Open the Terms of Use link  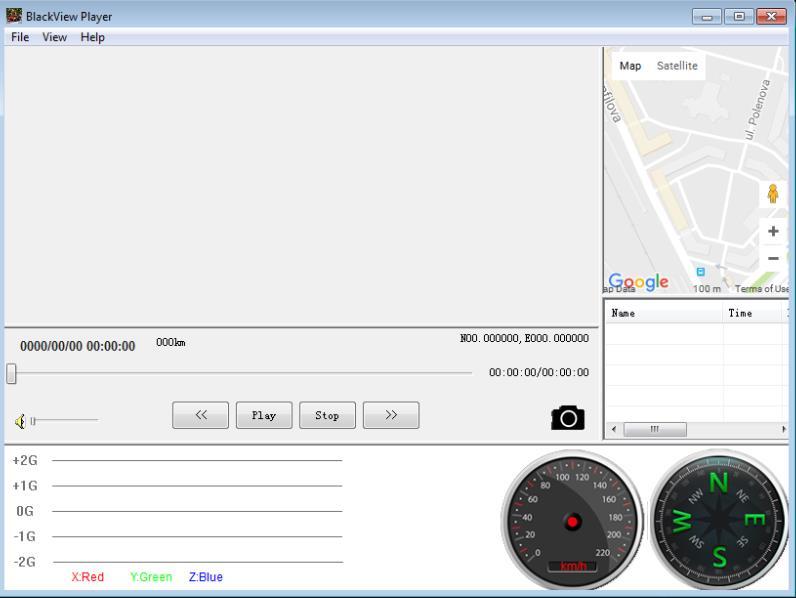(761, 289)
